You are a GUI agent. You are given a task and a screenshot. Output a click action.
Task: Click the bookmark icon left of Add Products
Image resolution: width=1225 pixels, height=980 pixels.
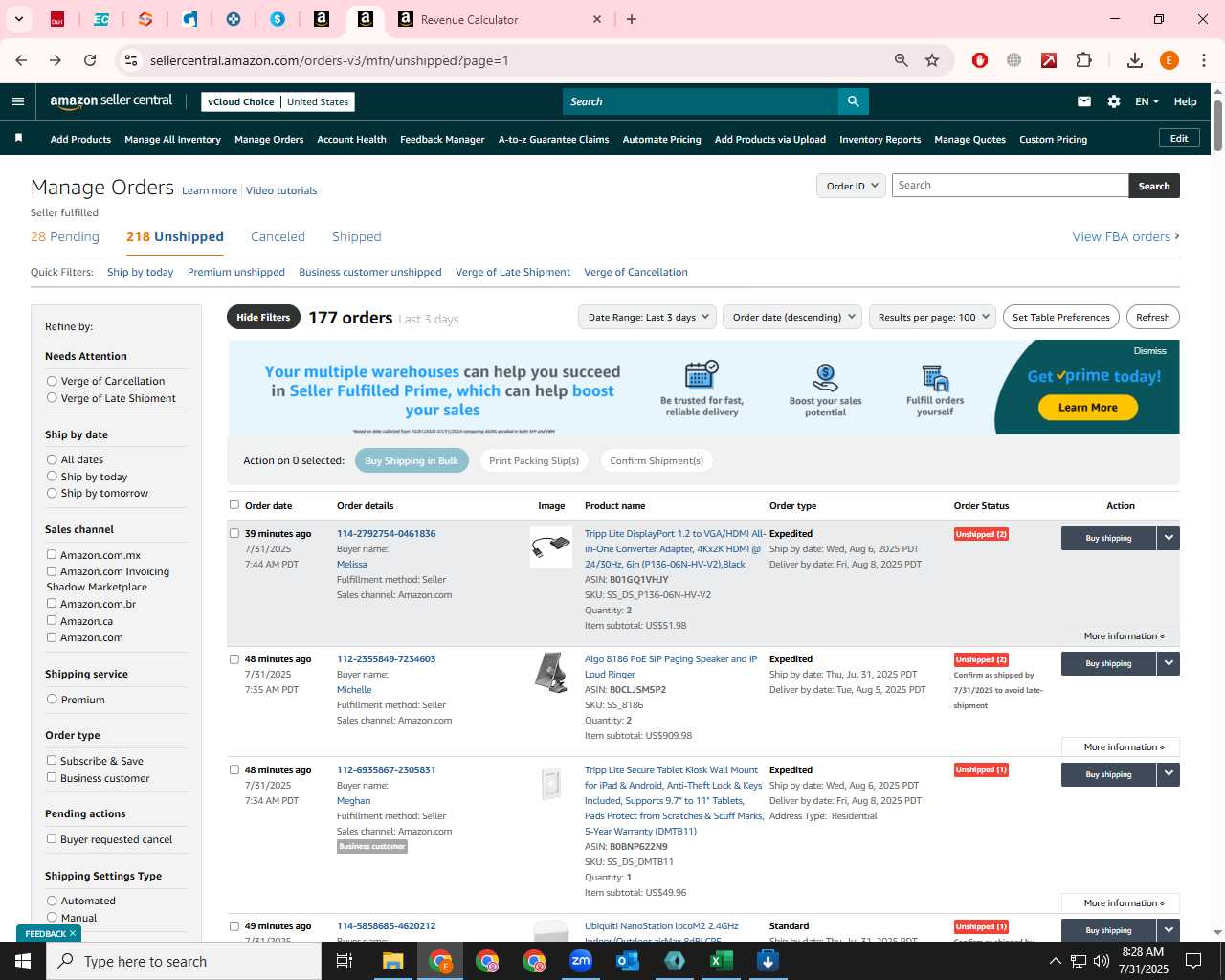[18, 139]
